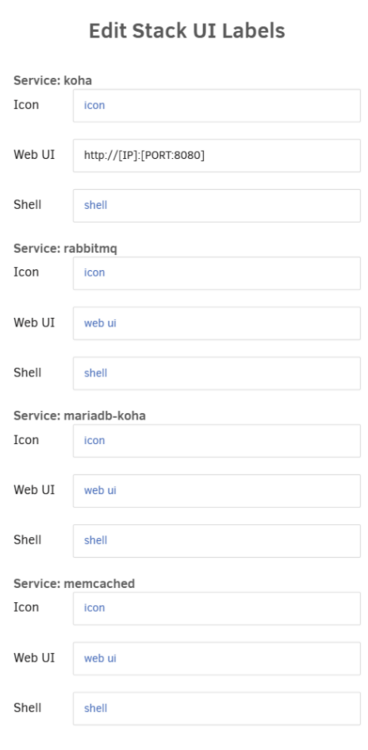This screenshot has height=750, width=368.
Task: Click the rabbitmq Web UI field
Action: point(217,323)
